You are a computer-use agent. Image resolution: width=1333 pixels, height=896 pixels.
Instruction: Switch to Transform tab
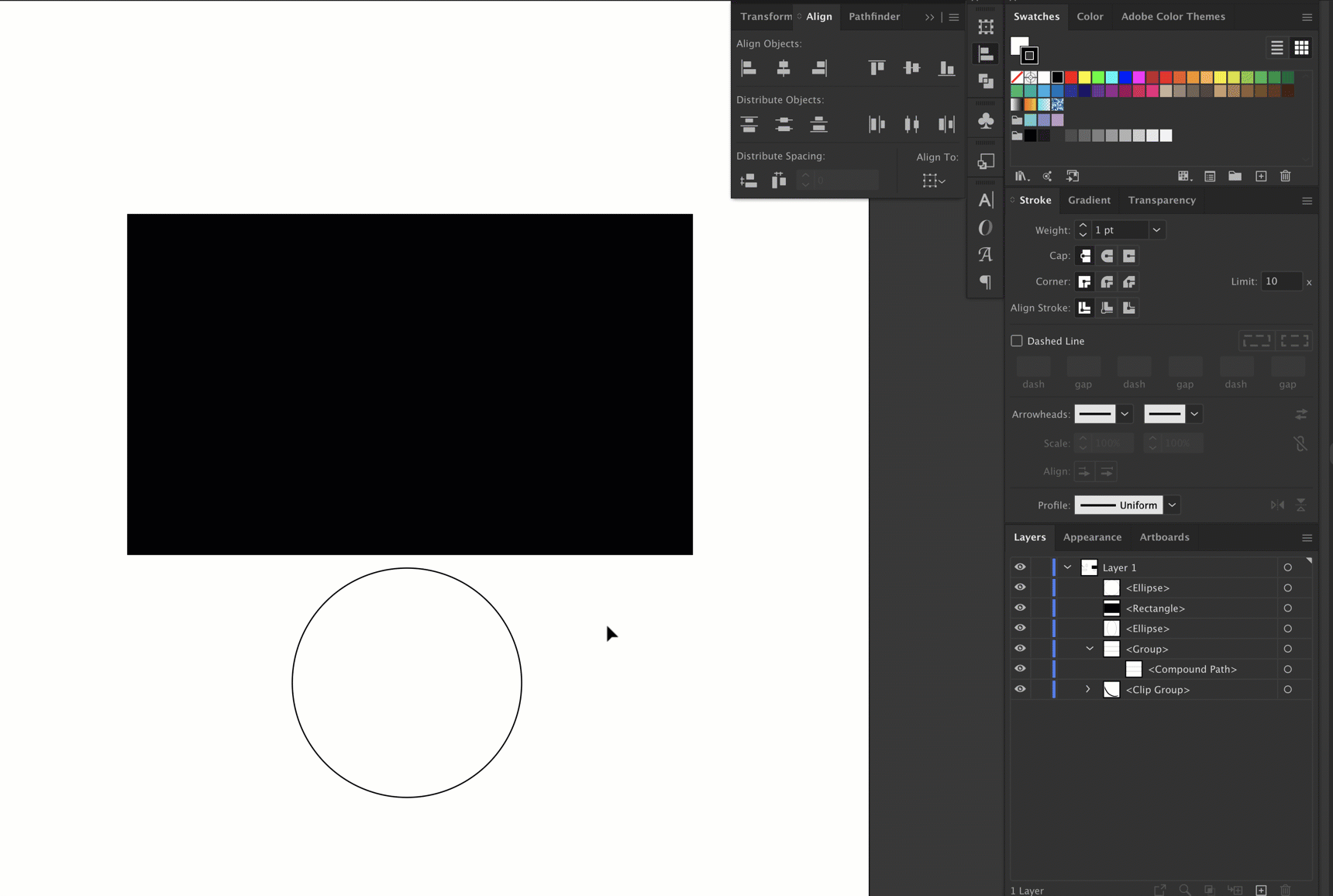click(766, 16)
